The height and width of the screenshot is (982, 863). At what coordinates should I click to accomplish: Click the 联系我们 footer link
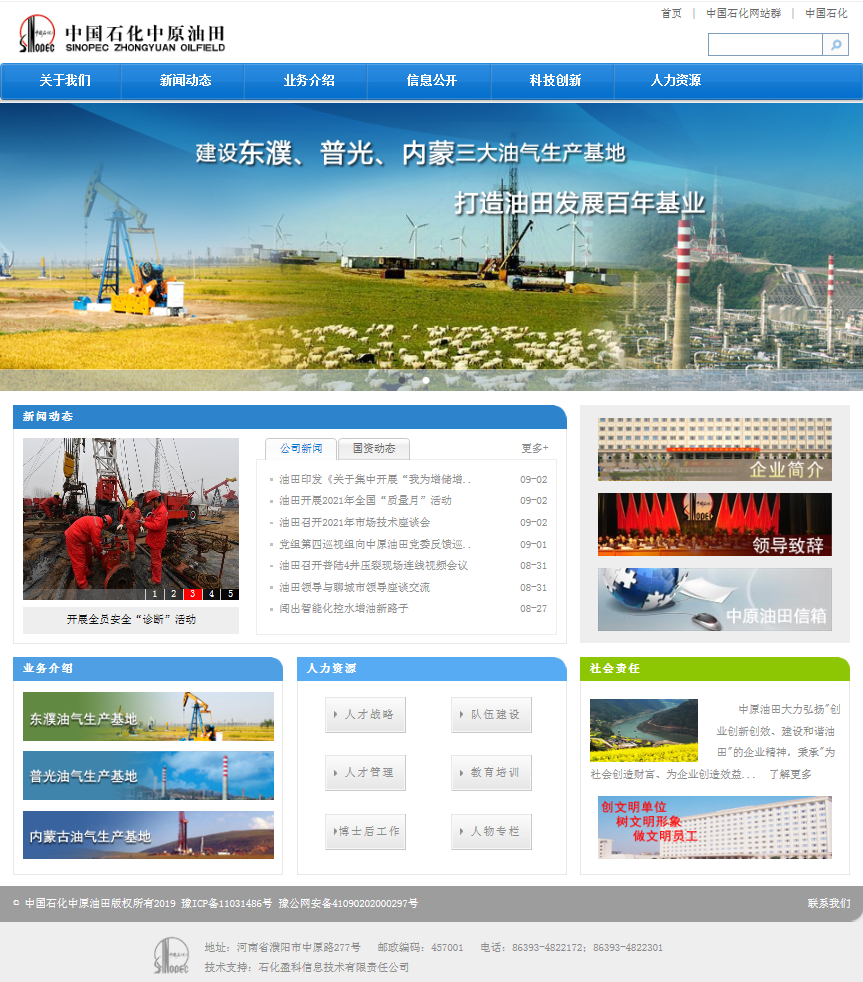point(829,903)
